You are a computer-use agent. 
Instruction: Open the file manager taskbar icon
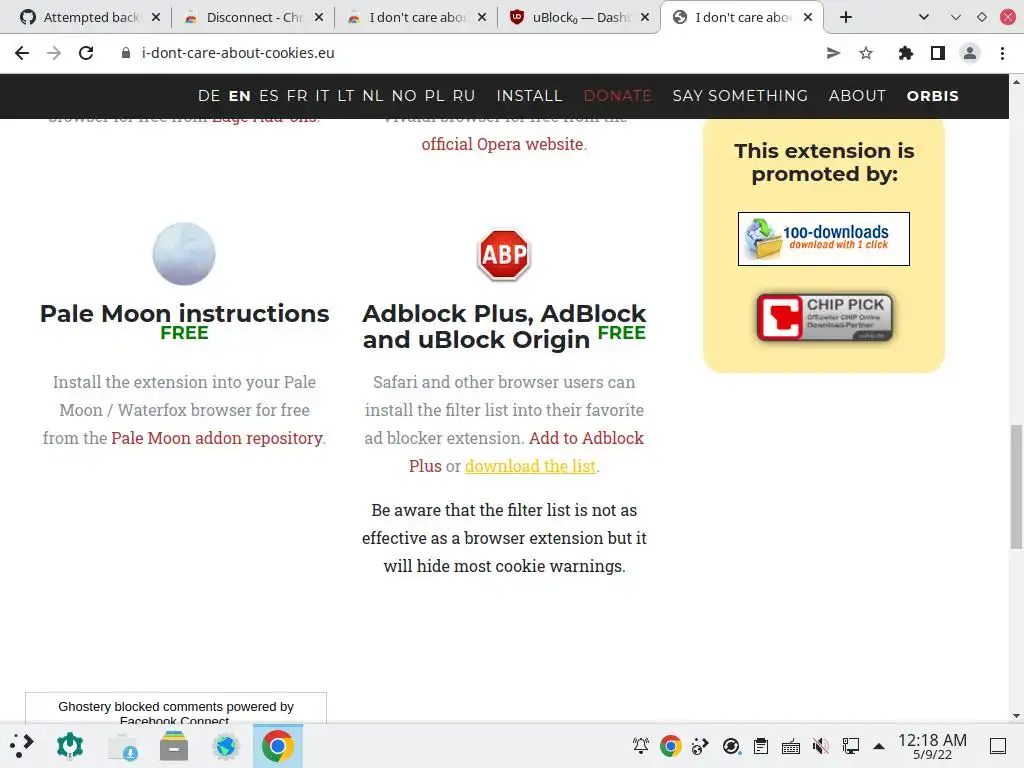(x=174, y=746)
